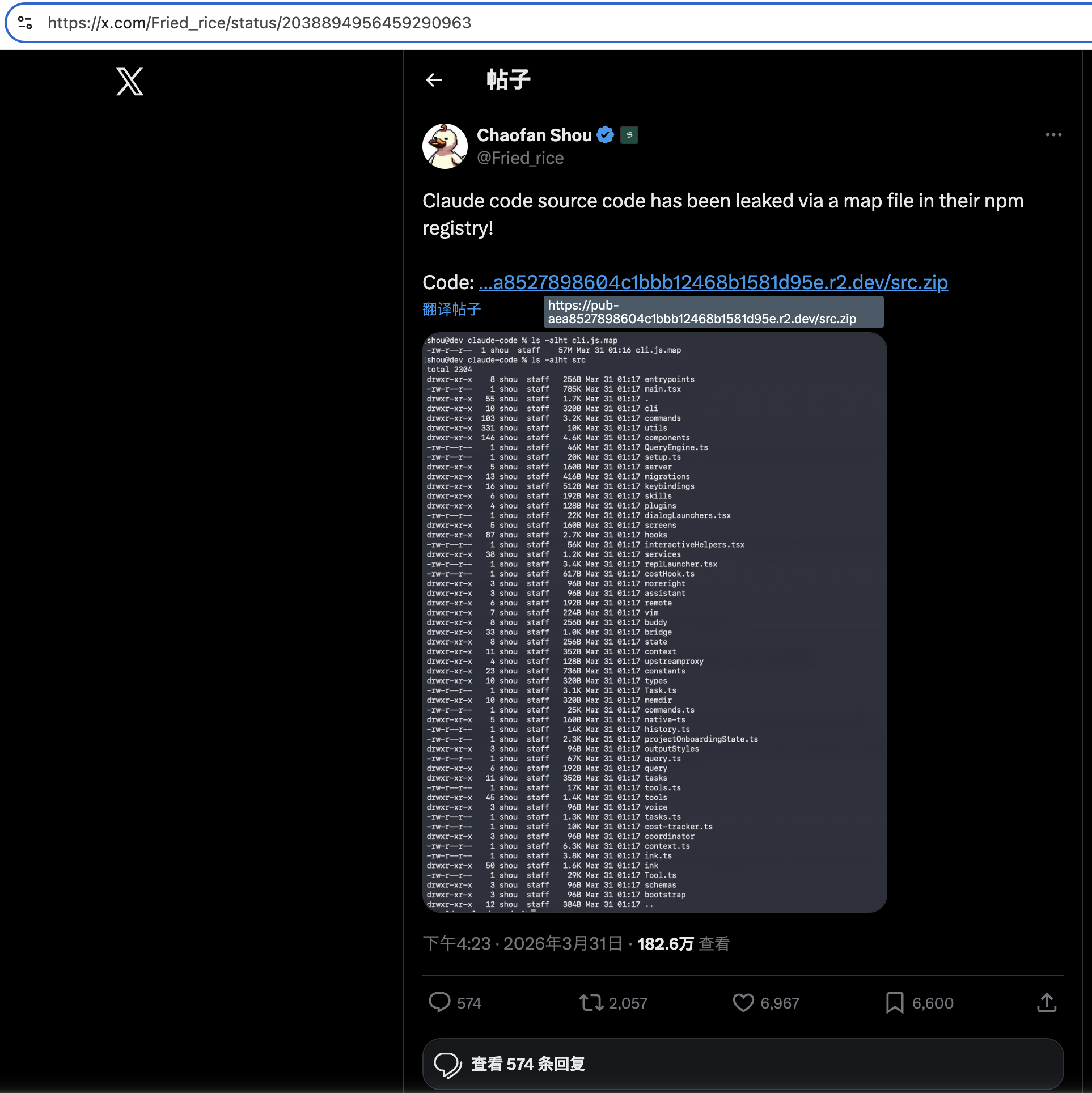This screenshot has width=1092, height=1093.
Task: Open the post's more options menu
Action: [1053, 135]
